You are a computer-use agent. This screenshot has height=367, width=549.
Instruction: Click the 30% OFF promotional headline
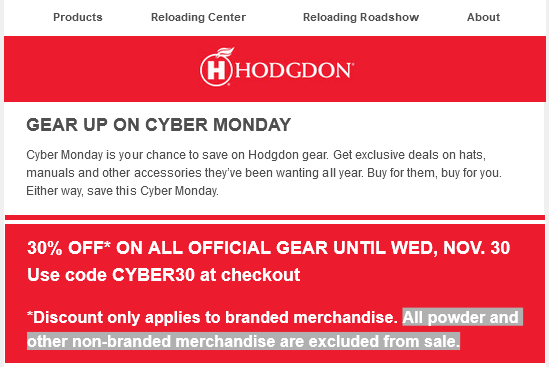pyautogui.click(x=269, y=248)
